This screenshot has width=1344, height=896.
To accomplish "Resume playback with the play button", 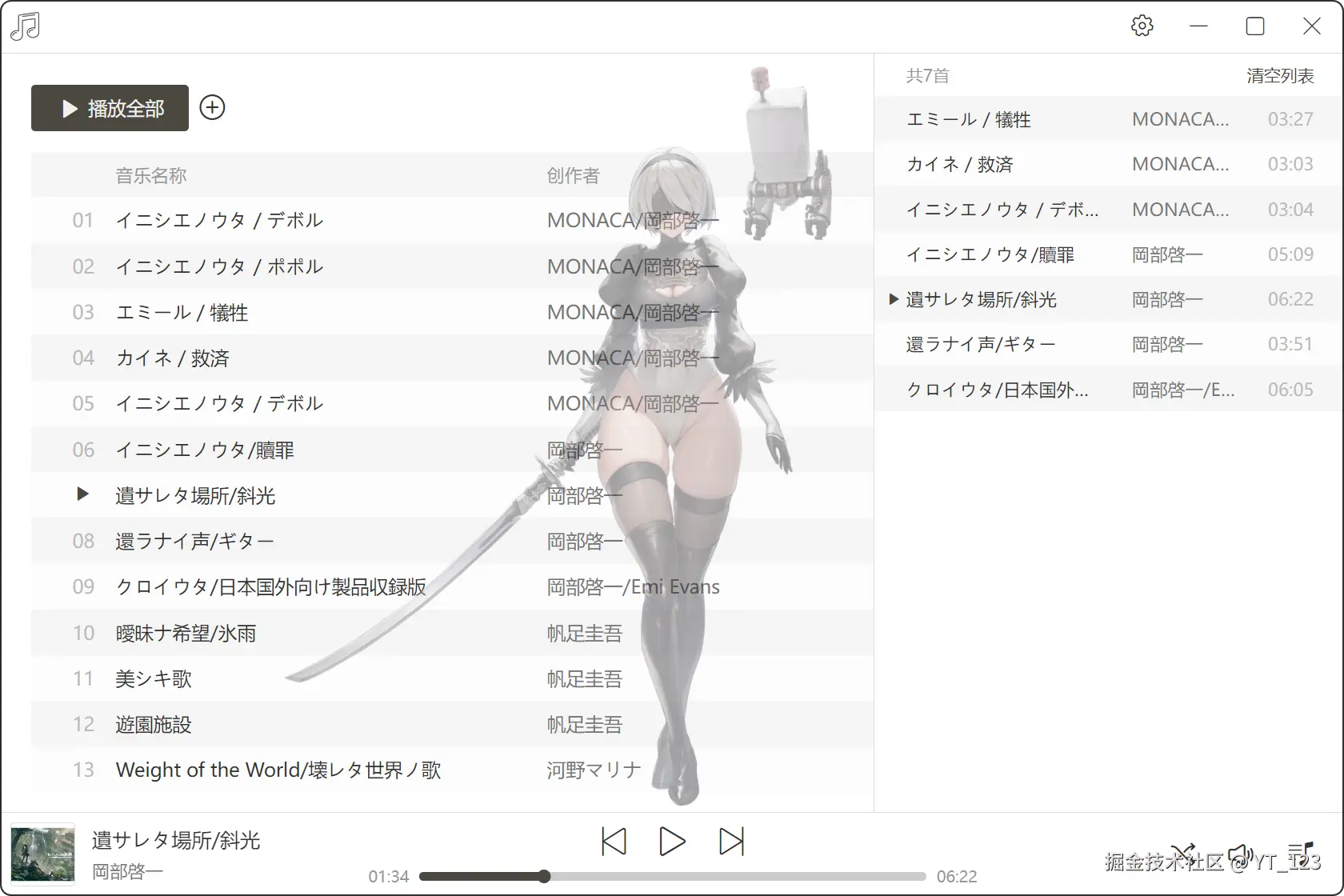I will [672, 842].
